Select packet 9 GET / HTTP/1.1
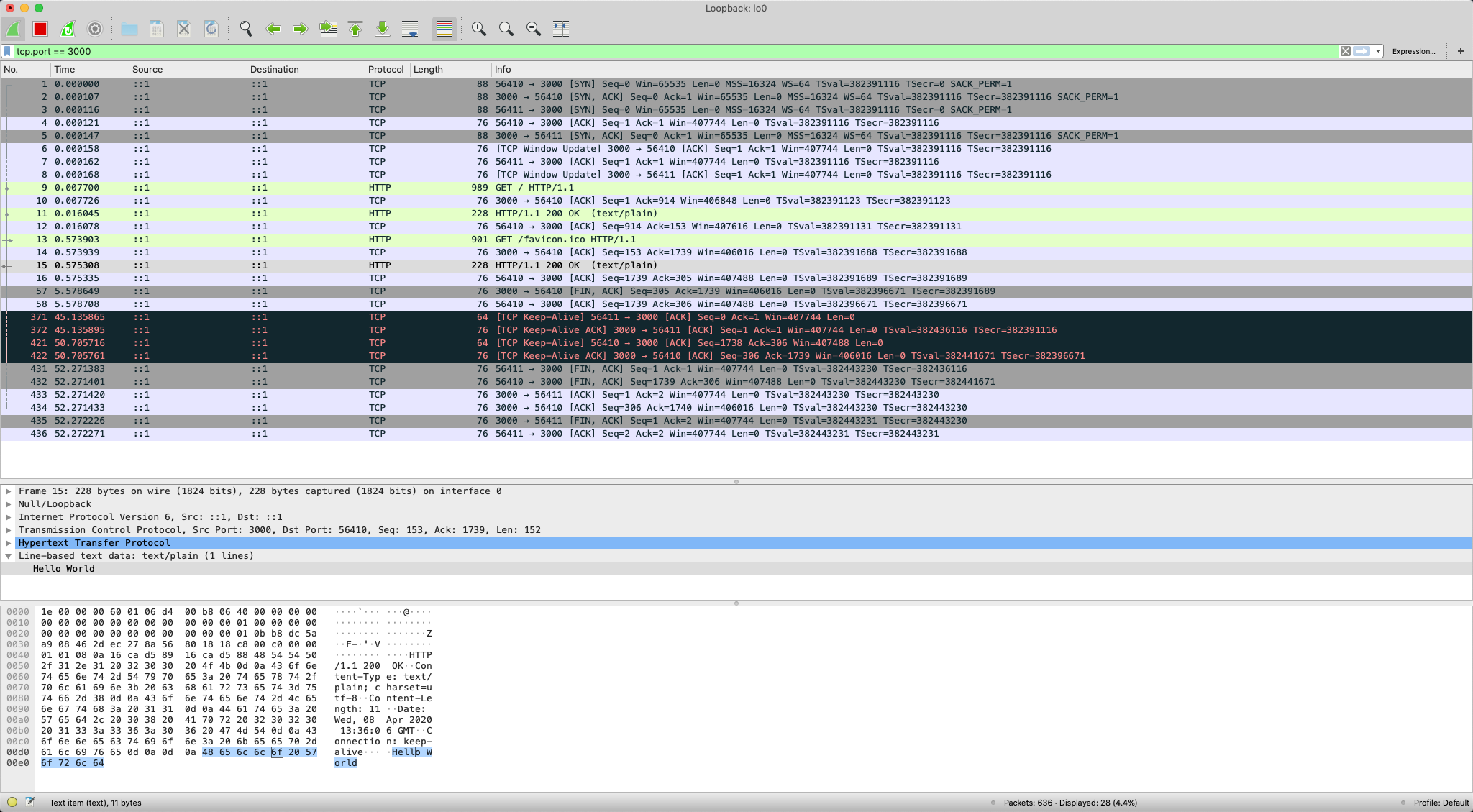Screen dimensions: 1473x812 [x=736, y=188]
